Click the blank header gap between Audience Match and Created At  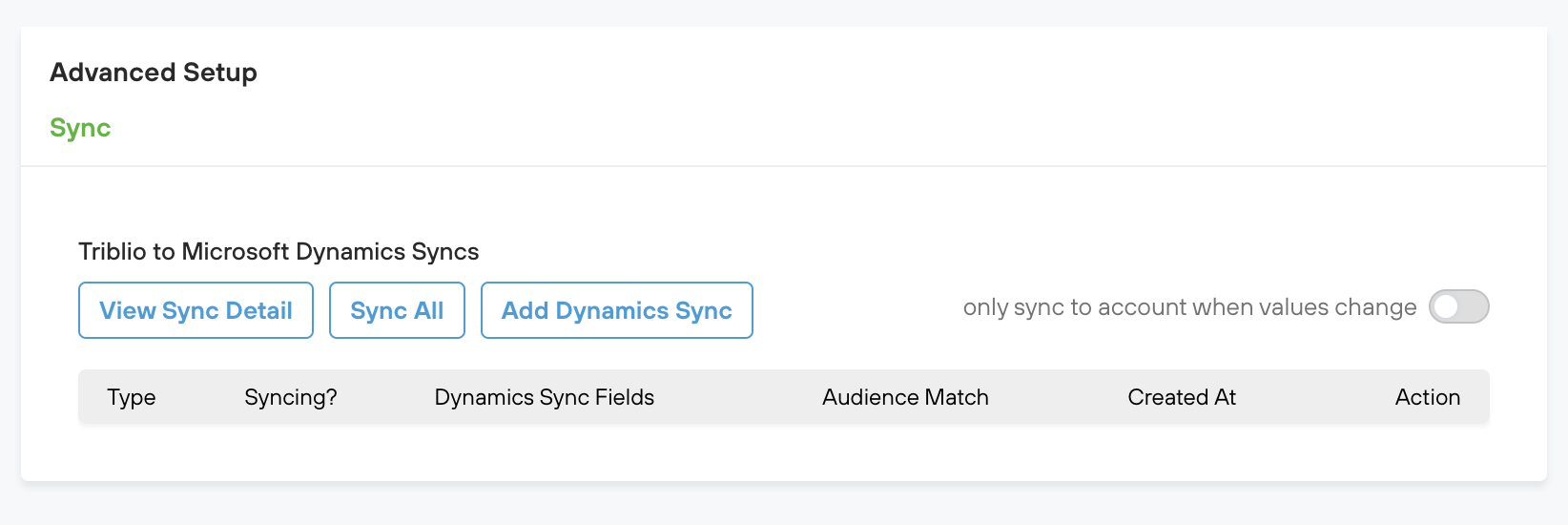(1059, 397)
